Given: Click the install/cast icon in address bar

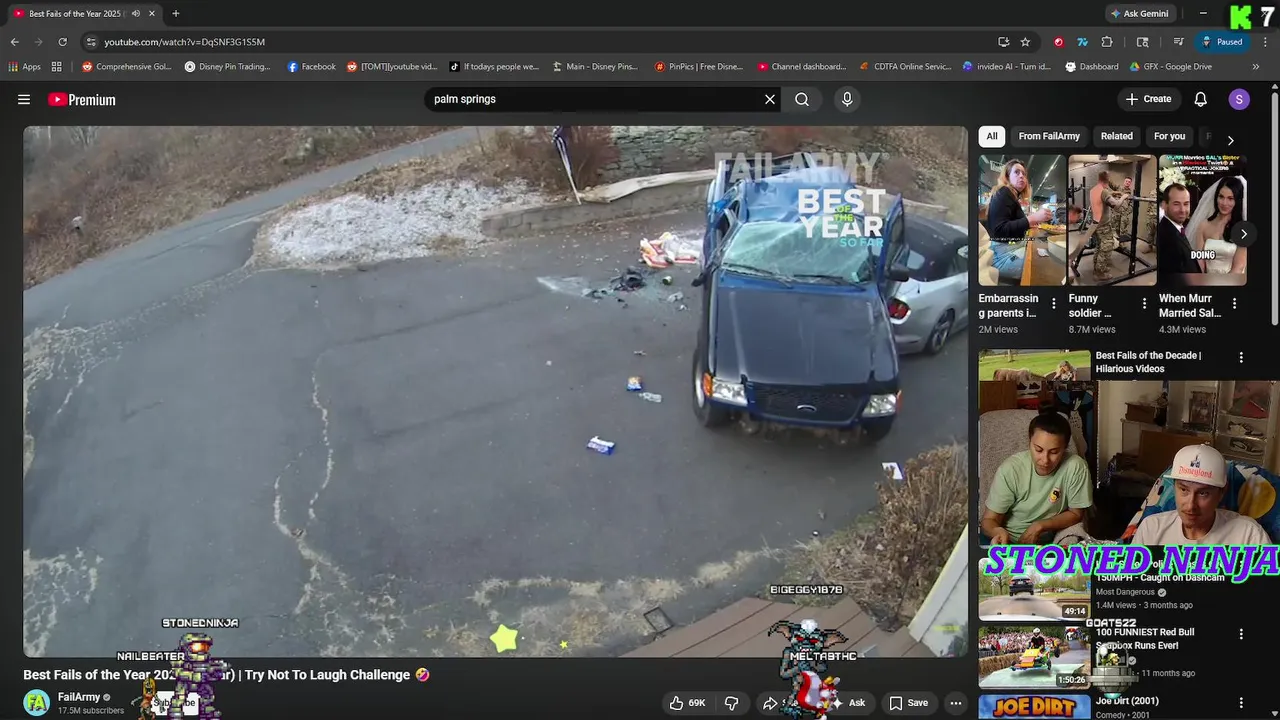Looking at the screenshot, I should click(1003, 42).
